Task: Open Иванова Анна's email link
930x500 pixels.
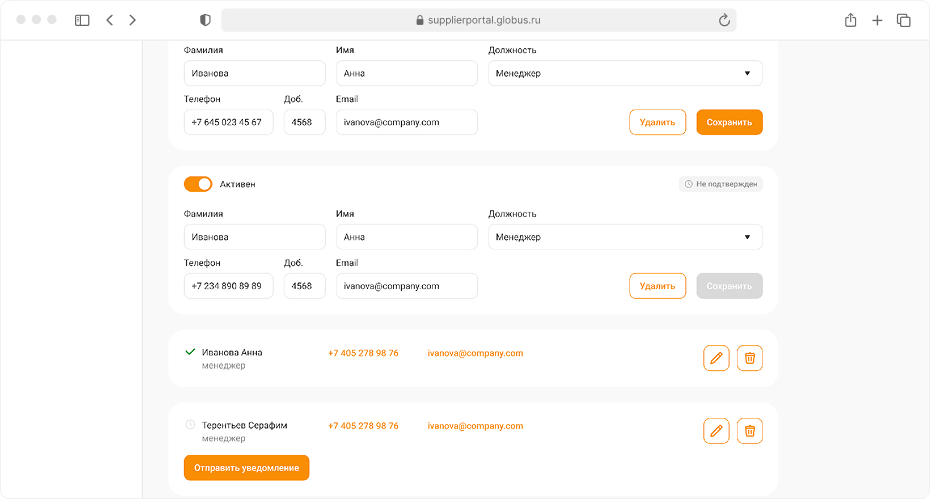Action: click(475, 353)
